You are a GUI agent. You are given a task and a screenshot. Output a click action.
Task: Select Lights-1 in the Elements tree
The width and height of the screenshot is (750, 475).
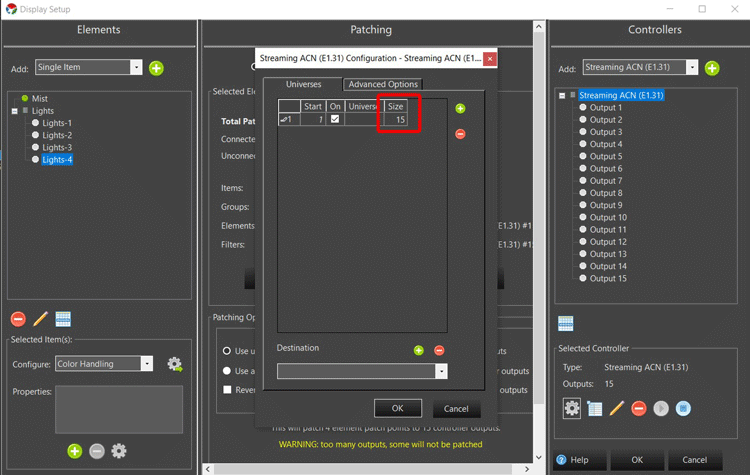coord(57,123)
